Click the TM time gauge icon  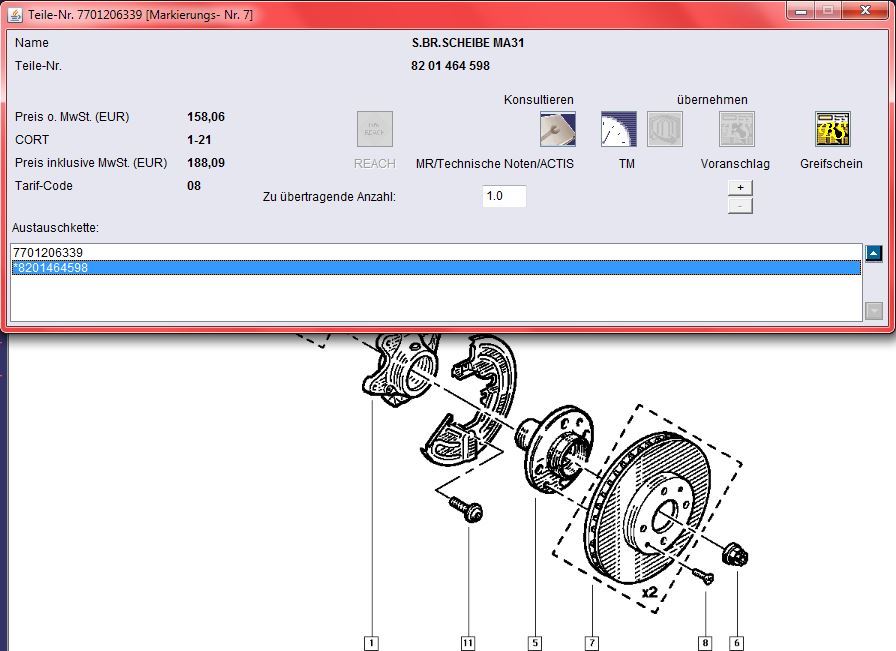[618, 129]
